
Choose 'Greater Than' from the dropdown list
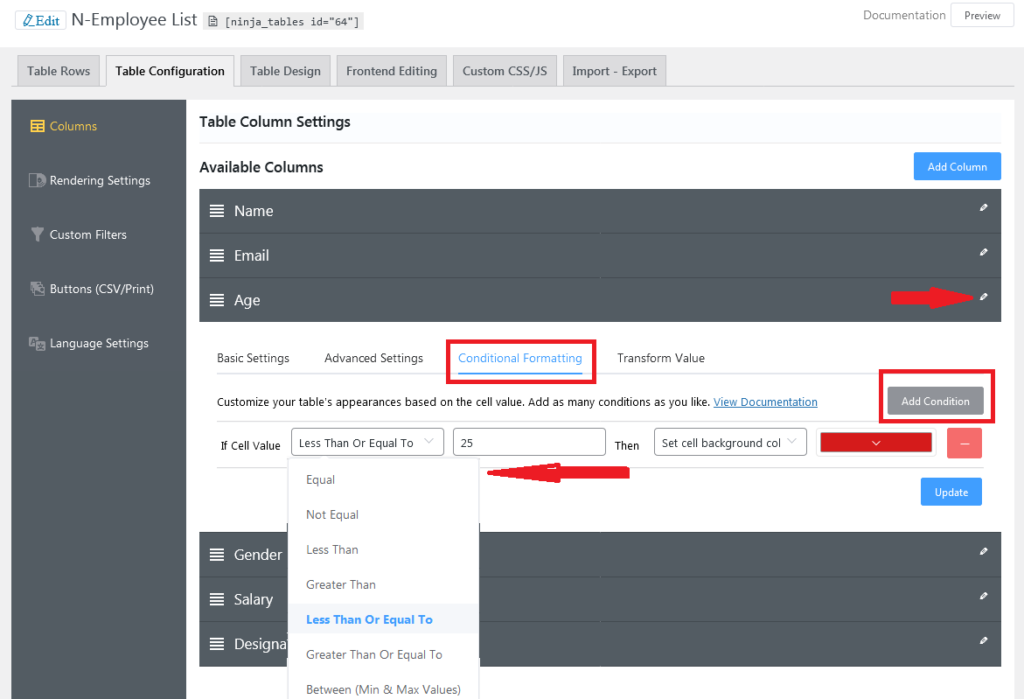point(341,585)
